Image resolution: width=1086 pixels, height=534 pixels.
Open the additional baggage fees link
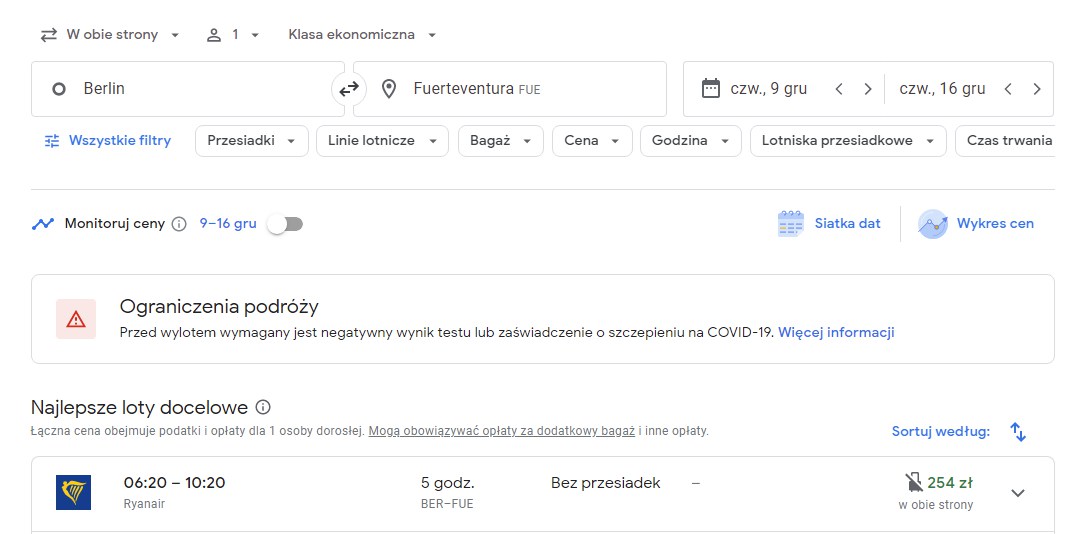(x=501, y=431)
